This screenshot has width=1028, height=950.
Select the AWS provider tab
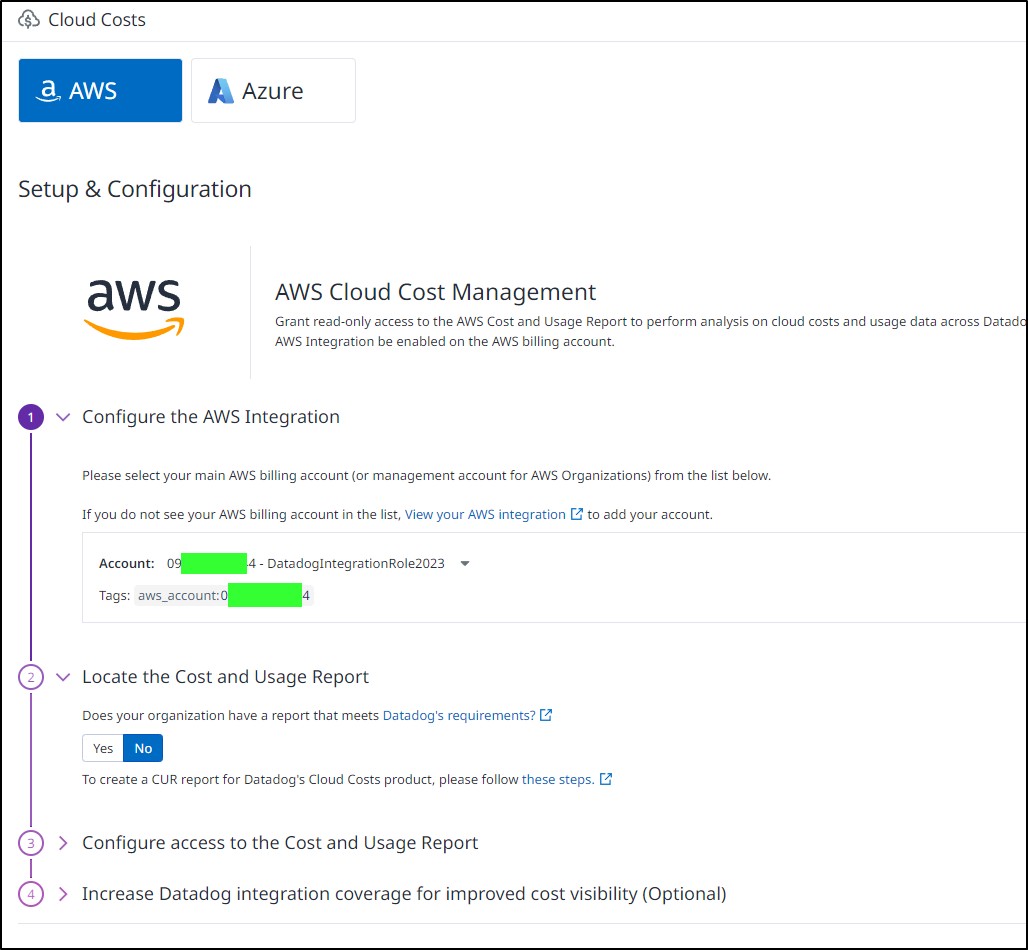(100, 90)
